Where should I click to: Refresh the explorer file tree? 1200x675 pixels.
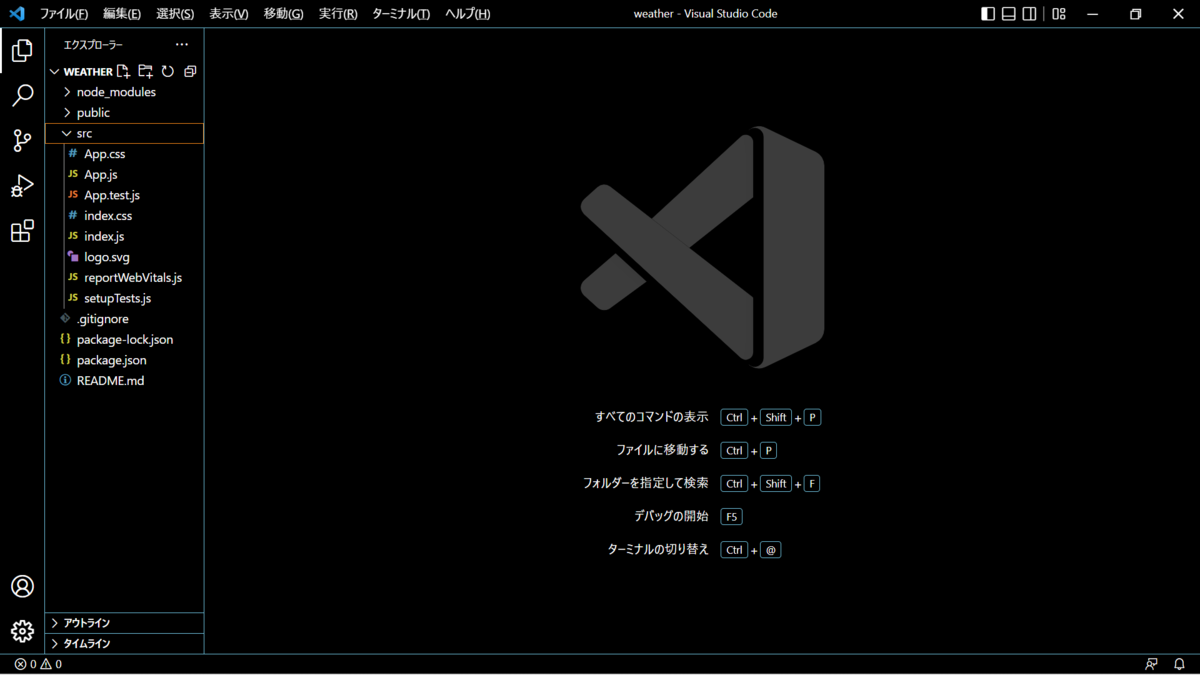pyautogui.click(x=168, y=71)
